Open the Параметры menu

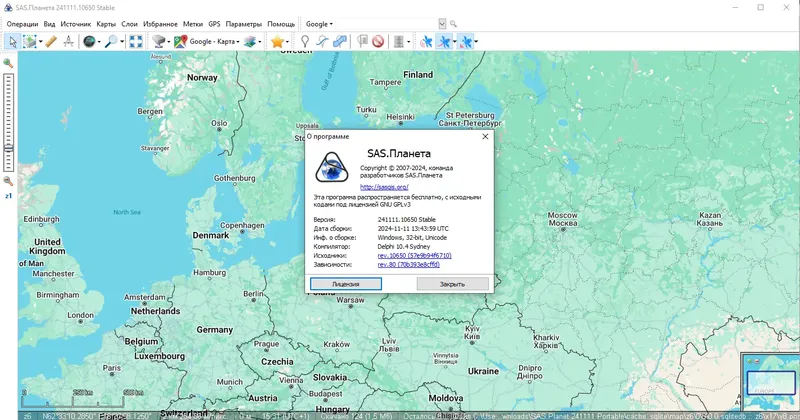(x=243, y=24)
